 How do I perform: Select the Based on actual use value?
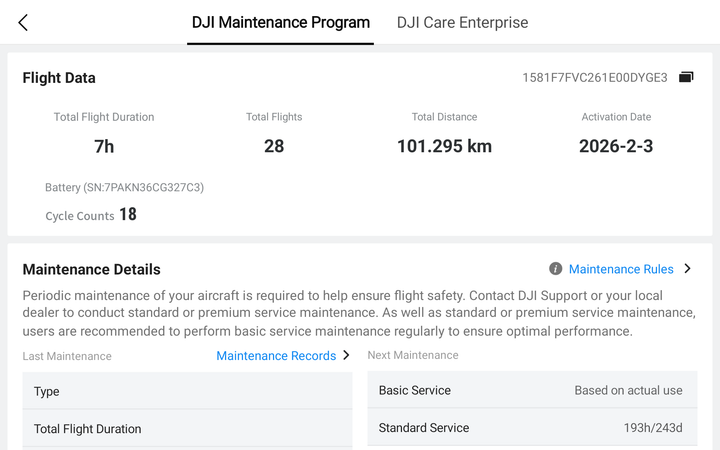tap(628, 390)
